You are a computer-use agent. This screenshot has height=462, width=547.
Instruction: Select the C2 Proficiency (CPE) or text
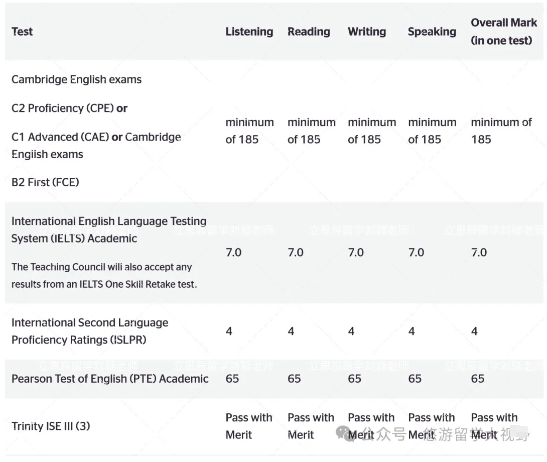(x=69, y=108)
